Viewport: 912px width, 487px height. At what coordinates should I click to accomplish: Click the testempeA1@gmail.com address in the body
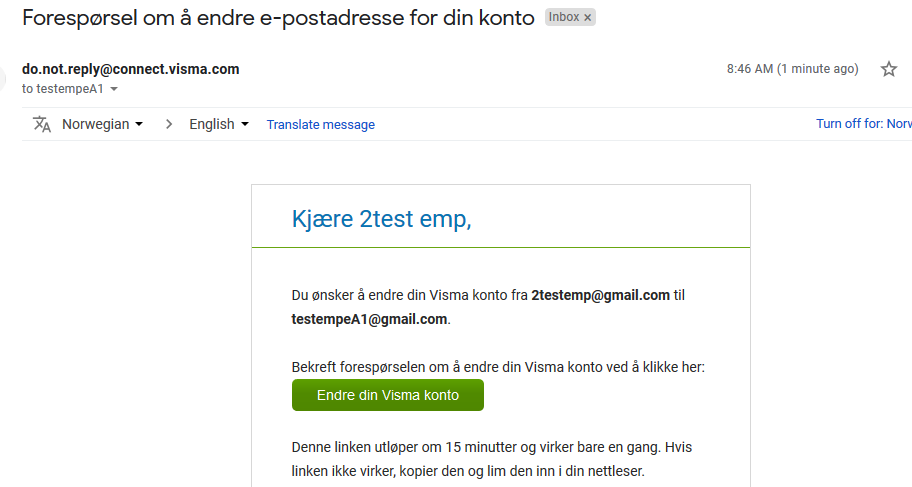(369, 319)
